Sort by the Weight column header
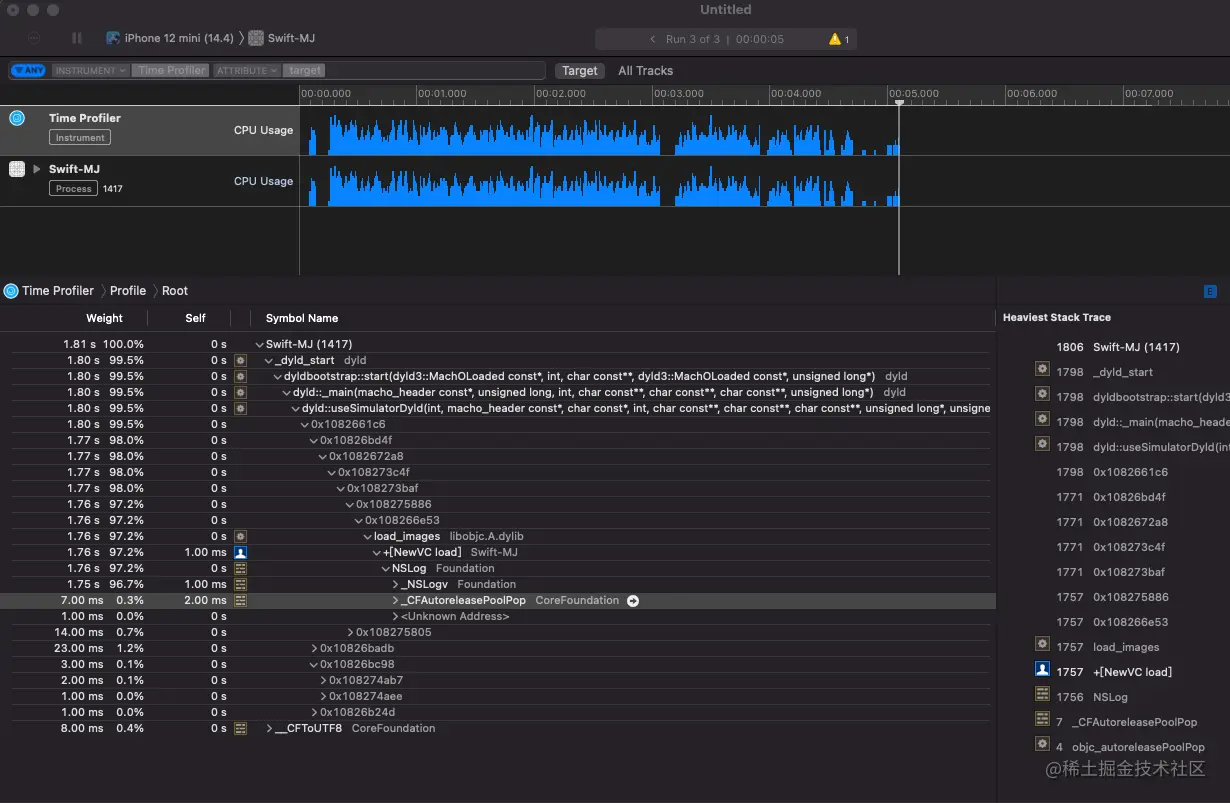Screen dimensions: 1230x803 104,318
